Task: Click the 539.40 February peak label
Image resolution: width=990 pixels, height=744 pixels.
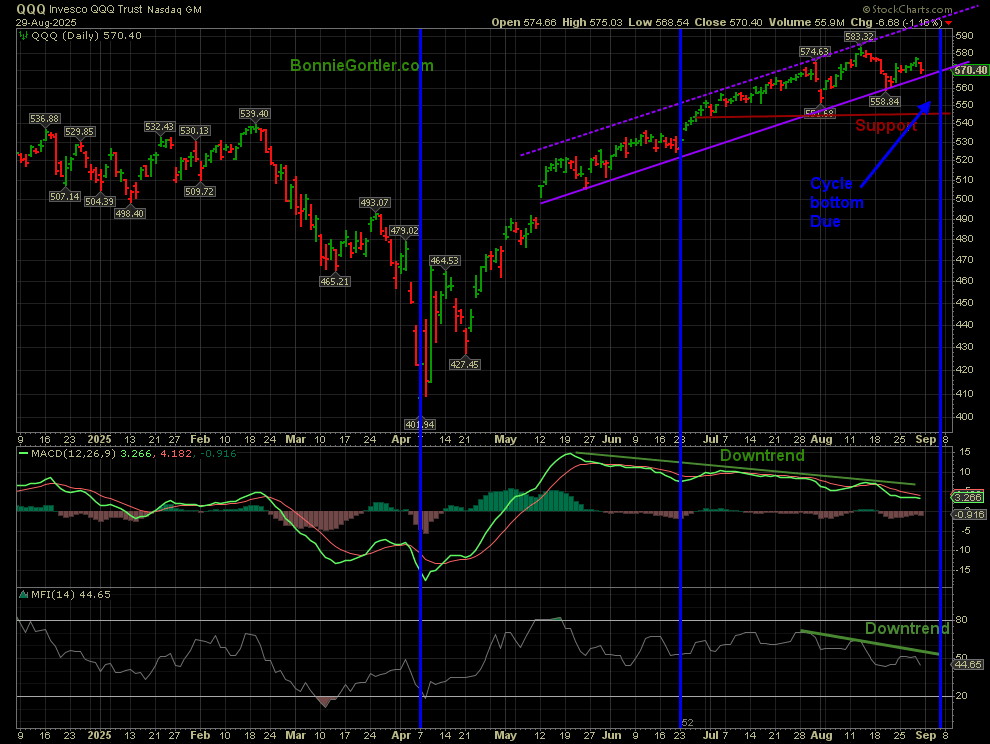Action: [255, 114]
